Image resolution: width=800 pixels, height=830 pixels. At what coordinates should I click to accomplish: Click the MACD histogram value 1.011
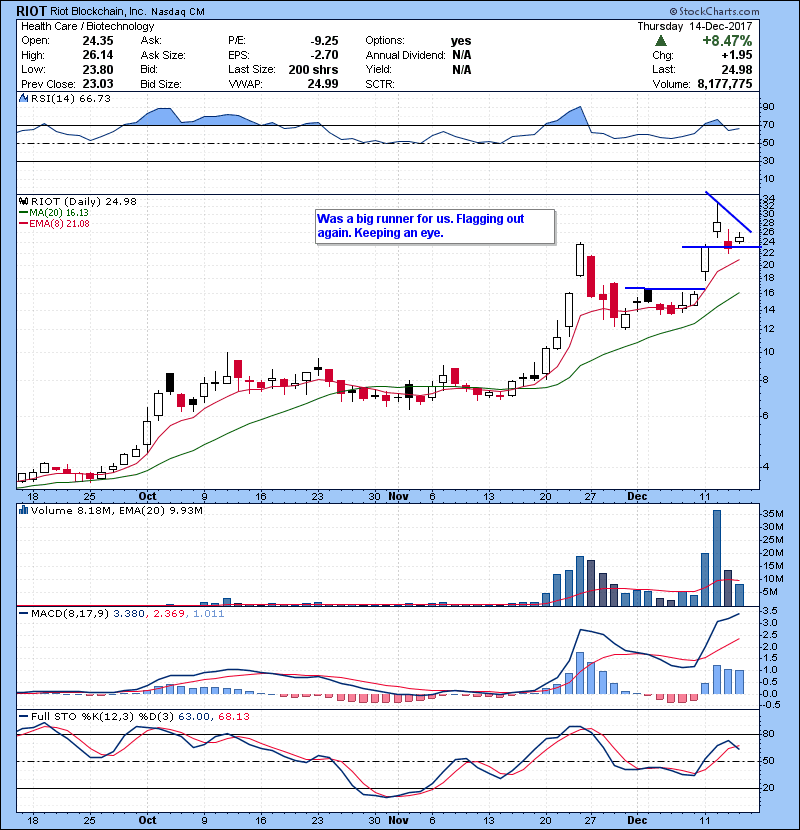(x=208, y=614)
